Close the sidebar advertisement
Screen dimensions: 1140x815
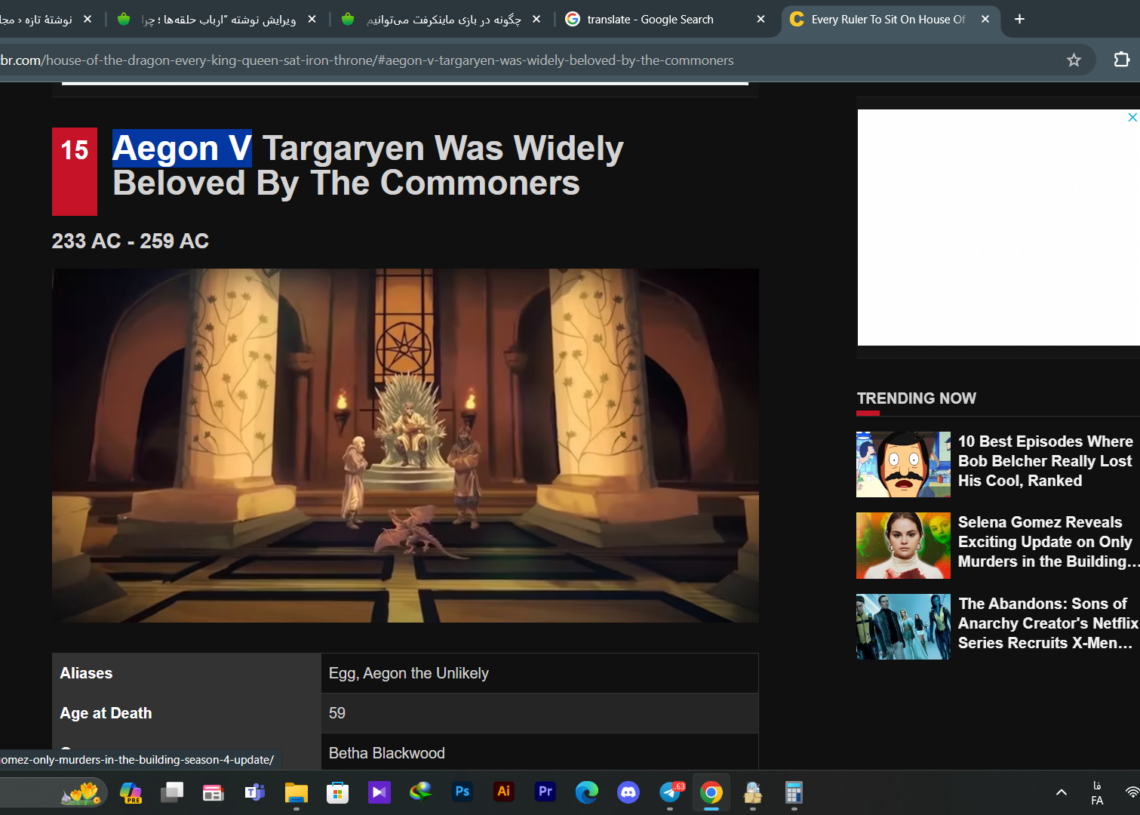[x=1132, y=117]
